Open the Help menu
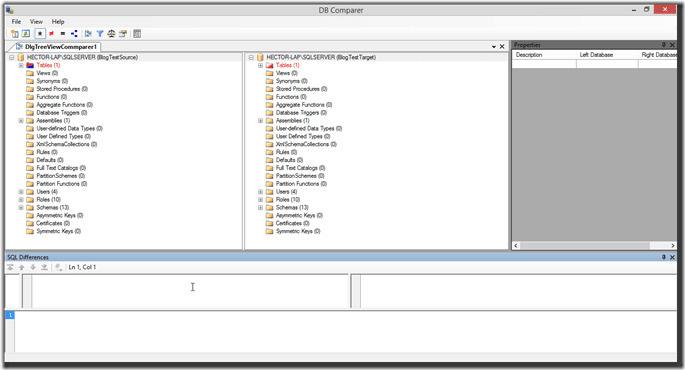This screenshot has width=685, height=370. click(58, 21)
